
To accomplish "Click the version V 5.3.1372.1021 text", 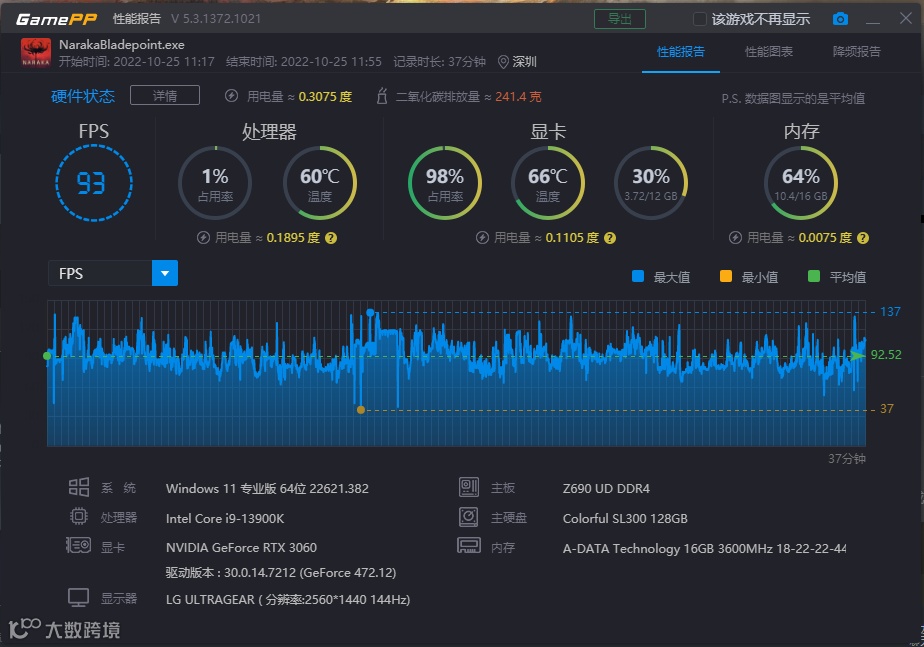I will coord(216,19).
